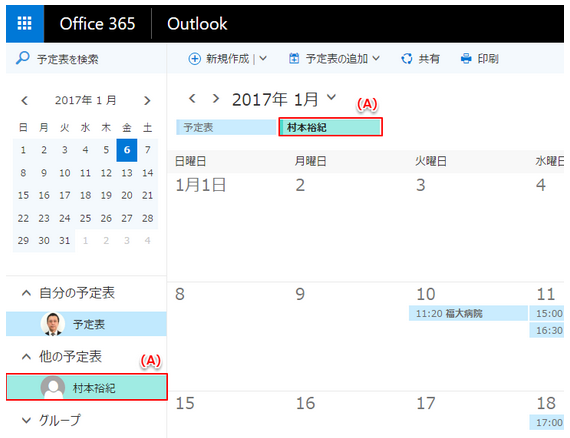
Task: Go to previous month in mini calendar
Action: 24,100
